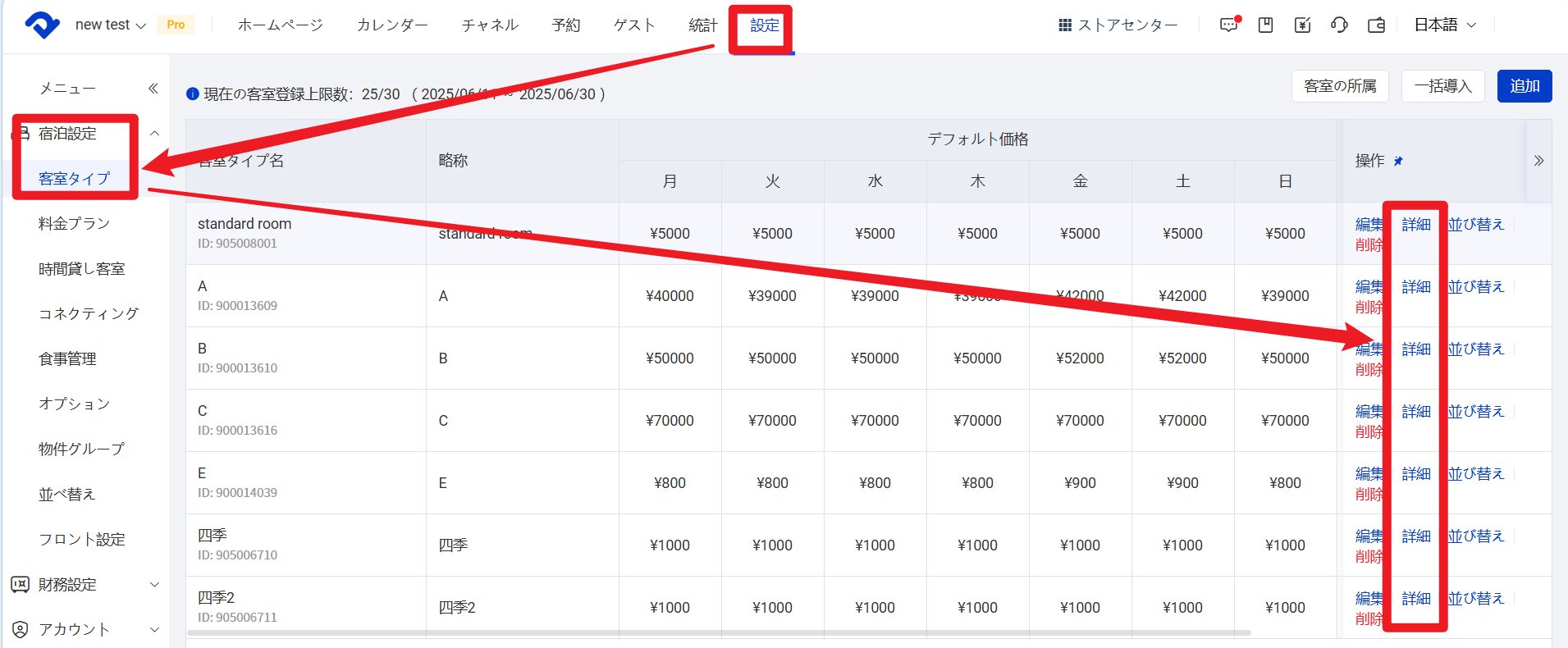The image size is (1568, 648).
Task: Open the カレンダー tab
Action: pyautogui.click(x=392, y=25)
